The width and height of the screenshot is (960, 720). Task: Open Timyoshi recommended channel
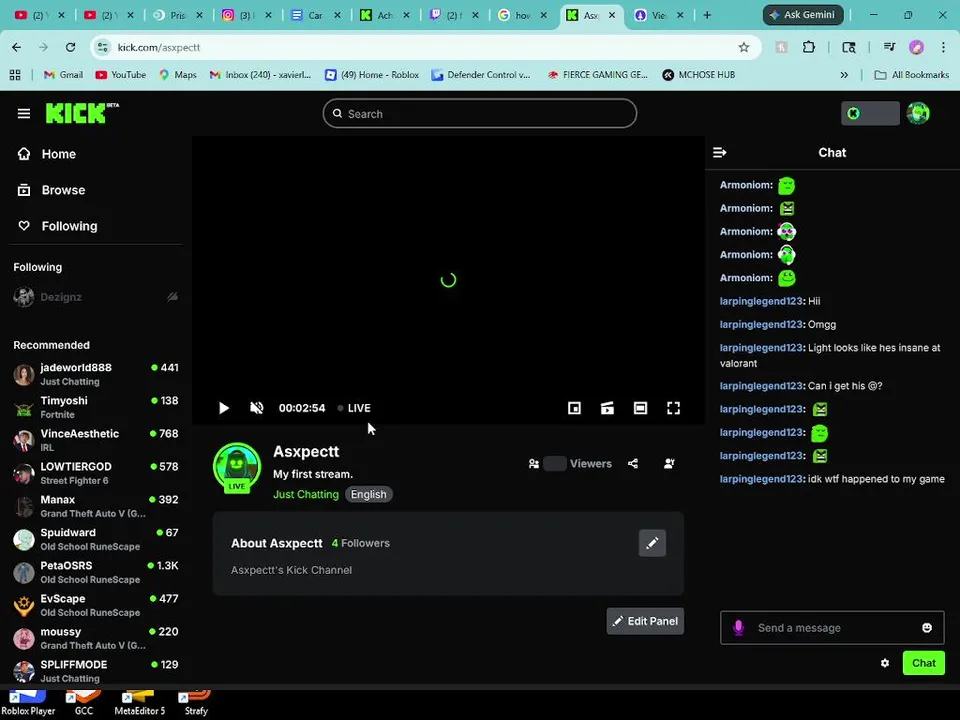(96, 407)
